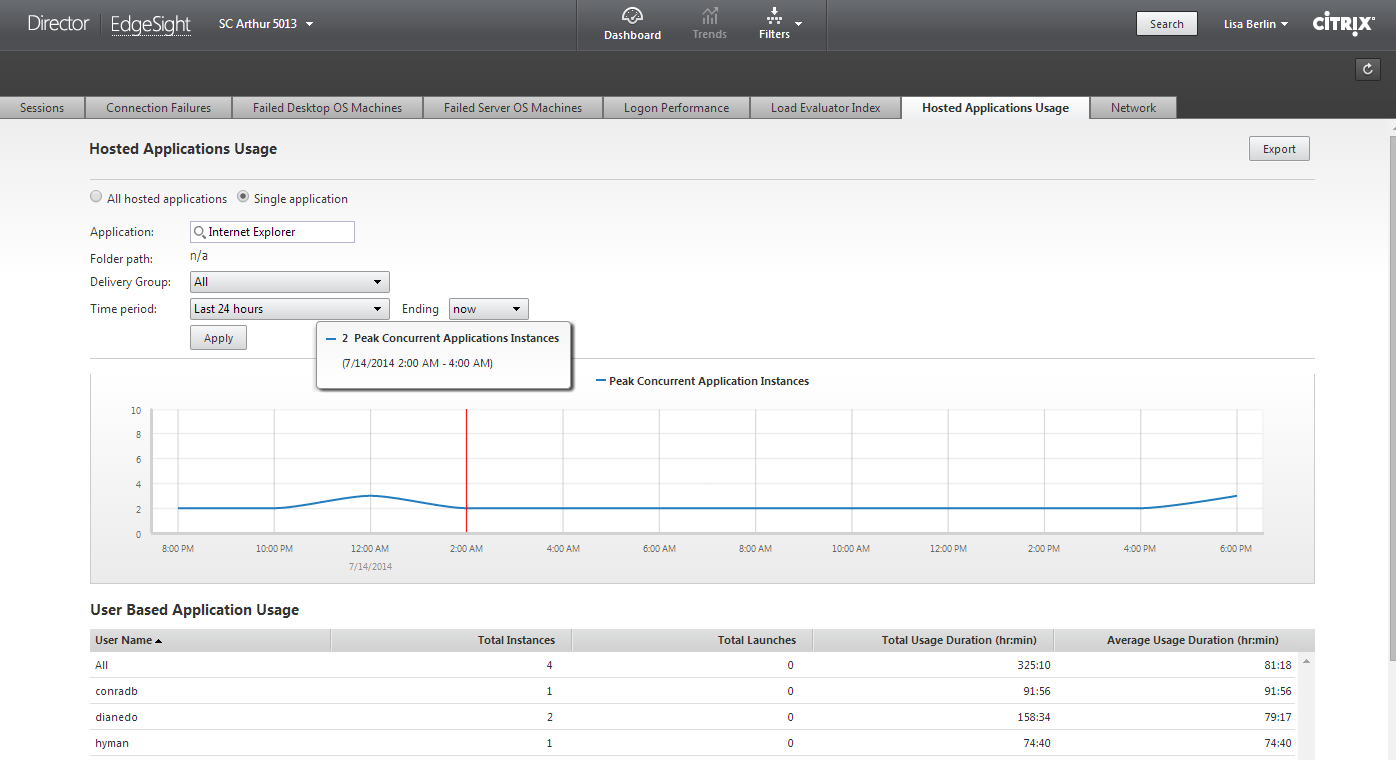Click the Export button
1396x760 pixels.
tap(1279, 149)
